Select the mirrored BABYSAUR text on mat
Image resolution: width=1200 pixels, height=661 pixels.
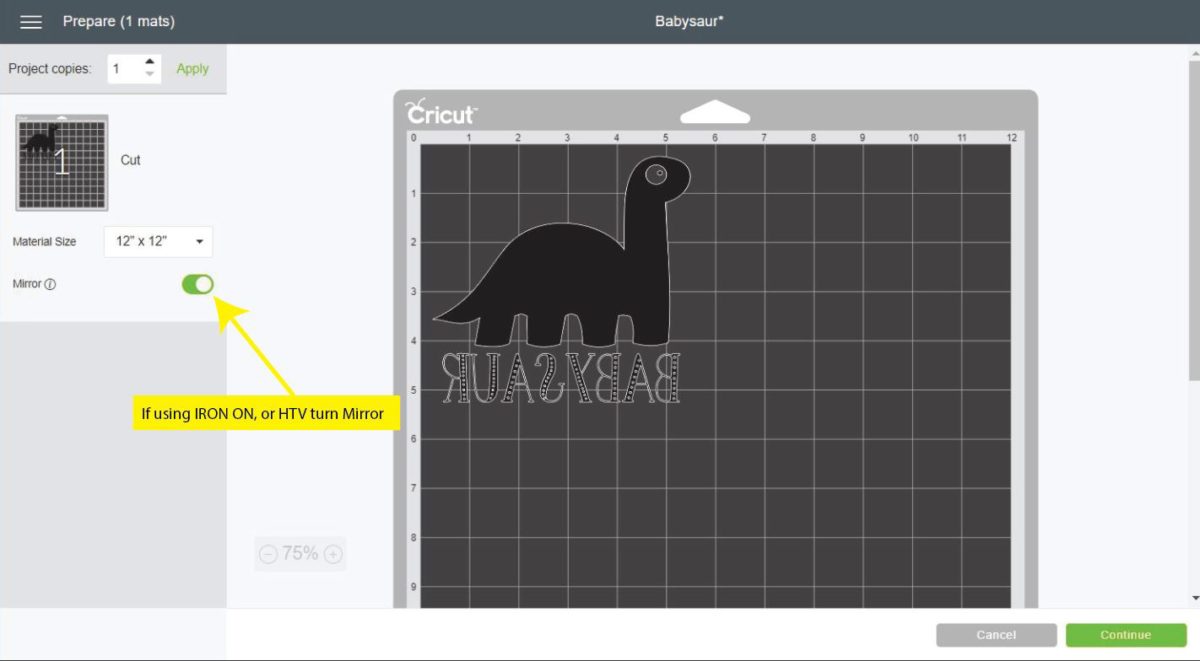pyautogui.click(x=561, y=378)
